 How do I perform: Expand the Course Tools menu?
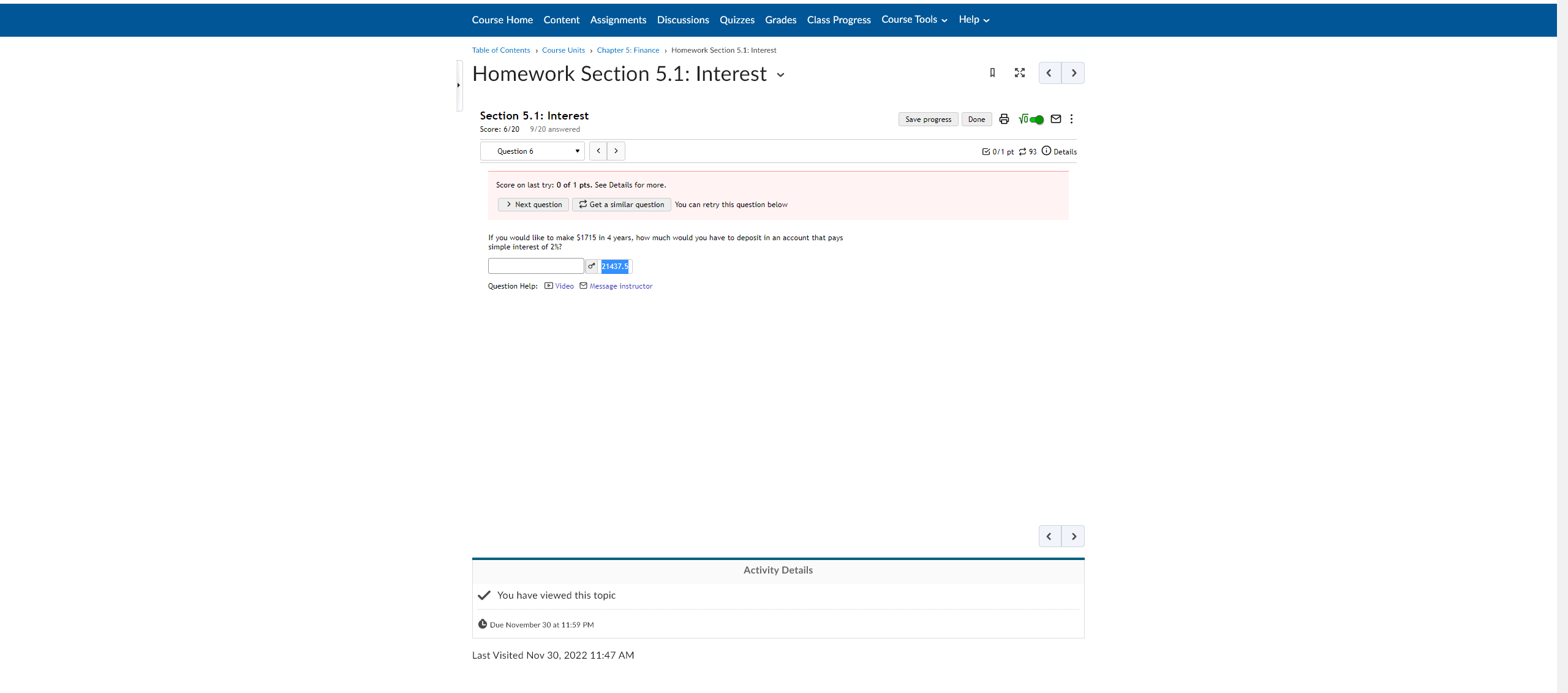pos(914,20)
